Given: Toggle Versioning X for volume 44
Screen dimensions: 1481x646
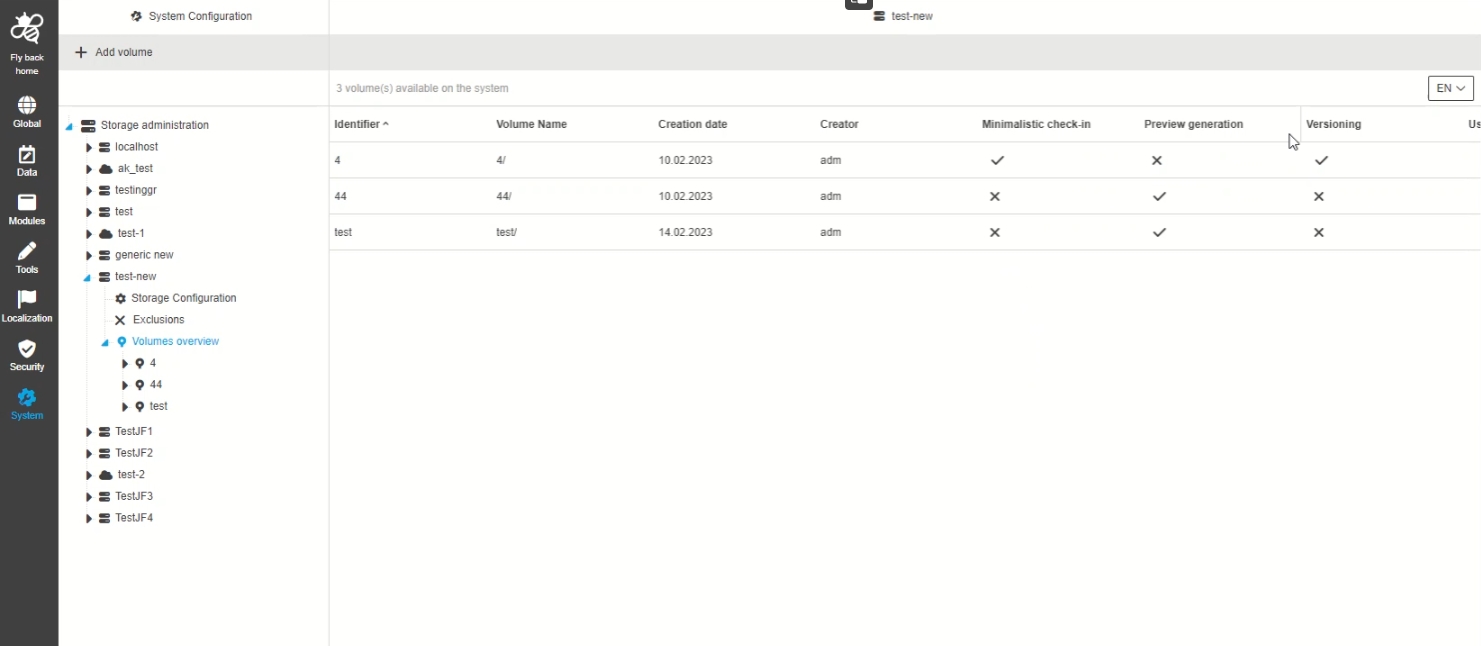Looking at the screenshot, I should tap(1319, 196).
